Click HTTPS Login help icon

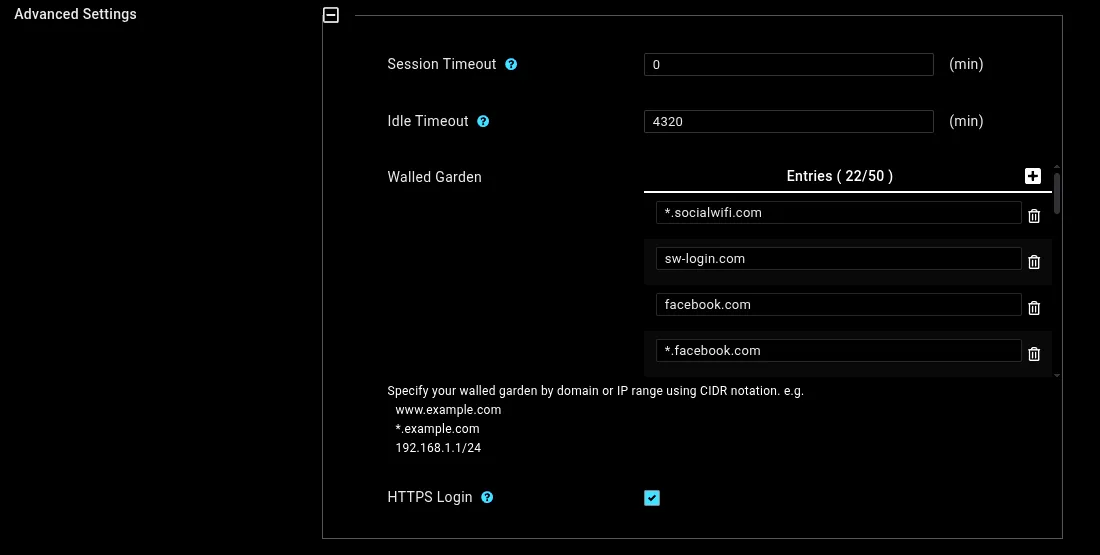487,497
